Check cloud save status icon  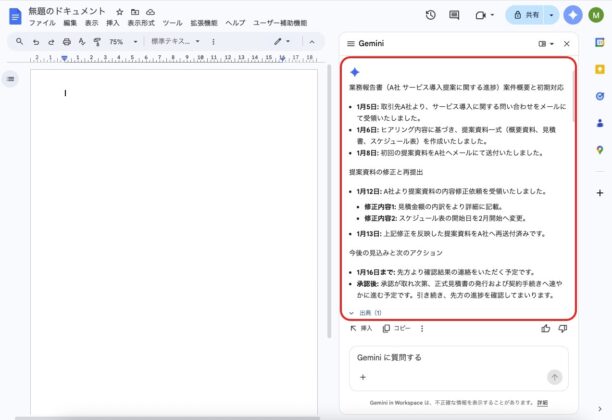coord(150,12)
